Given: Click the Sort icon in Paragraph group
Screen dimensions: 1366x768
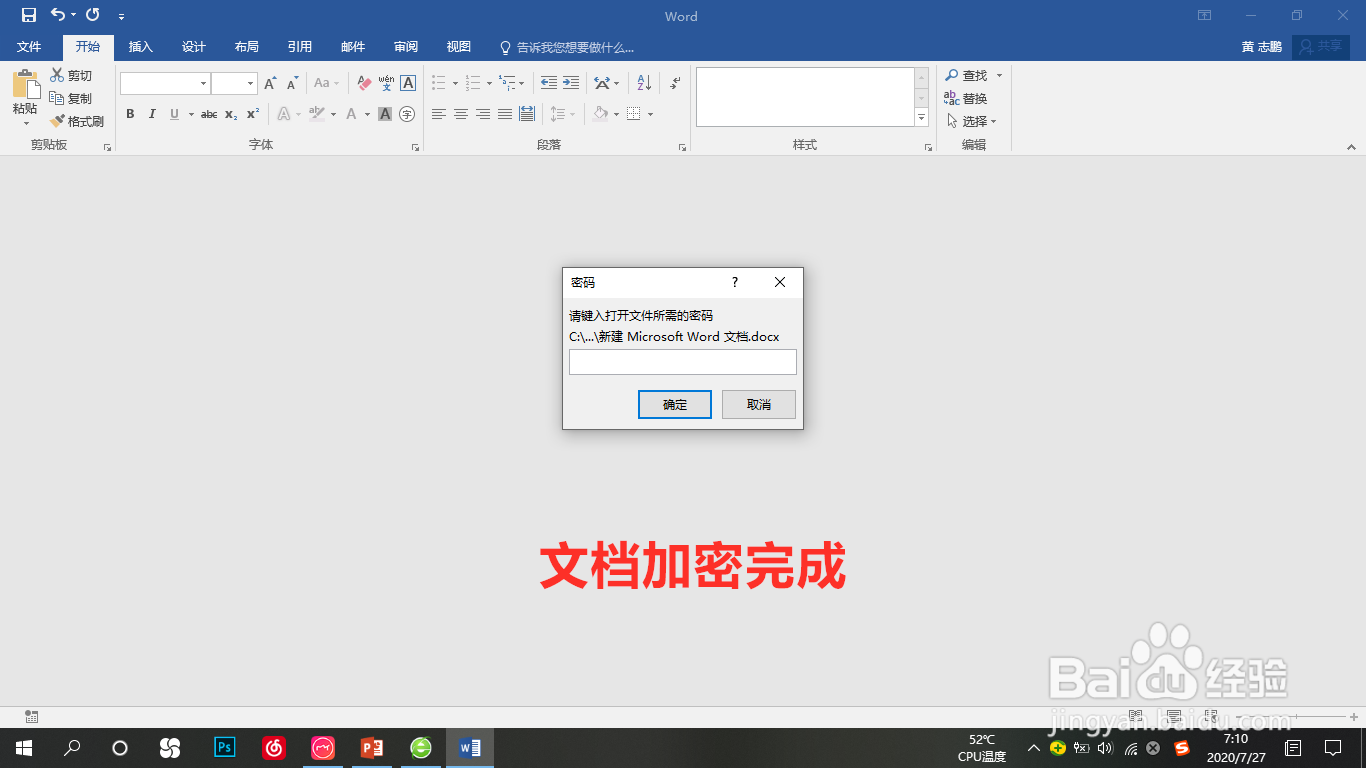Looking at the screenshot, I should 645,82.
